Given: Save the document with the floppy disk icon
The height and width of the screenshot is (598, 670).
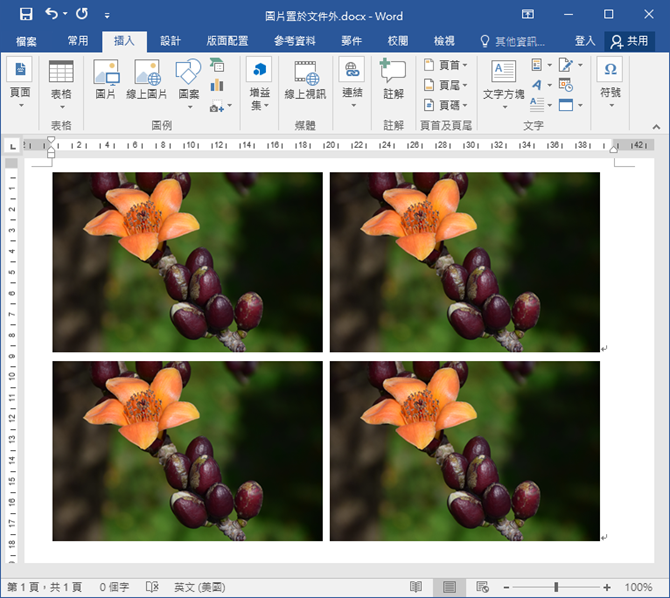Looking at the screenshot, I should [x=26, y=15].
